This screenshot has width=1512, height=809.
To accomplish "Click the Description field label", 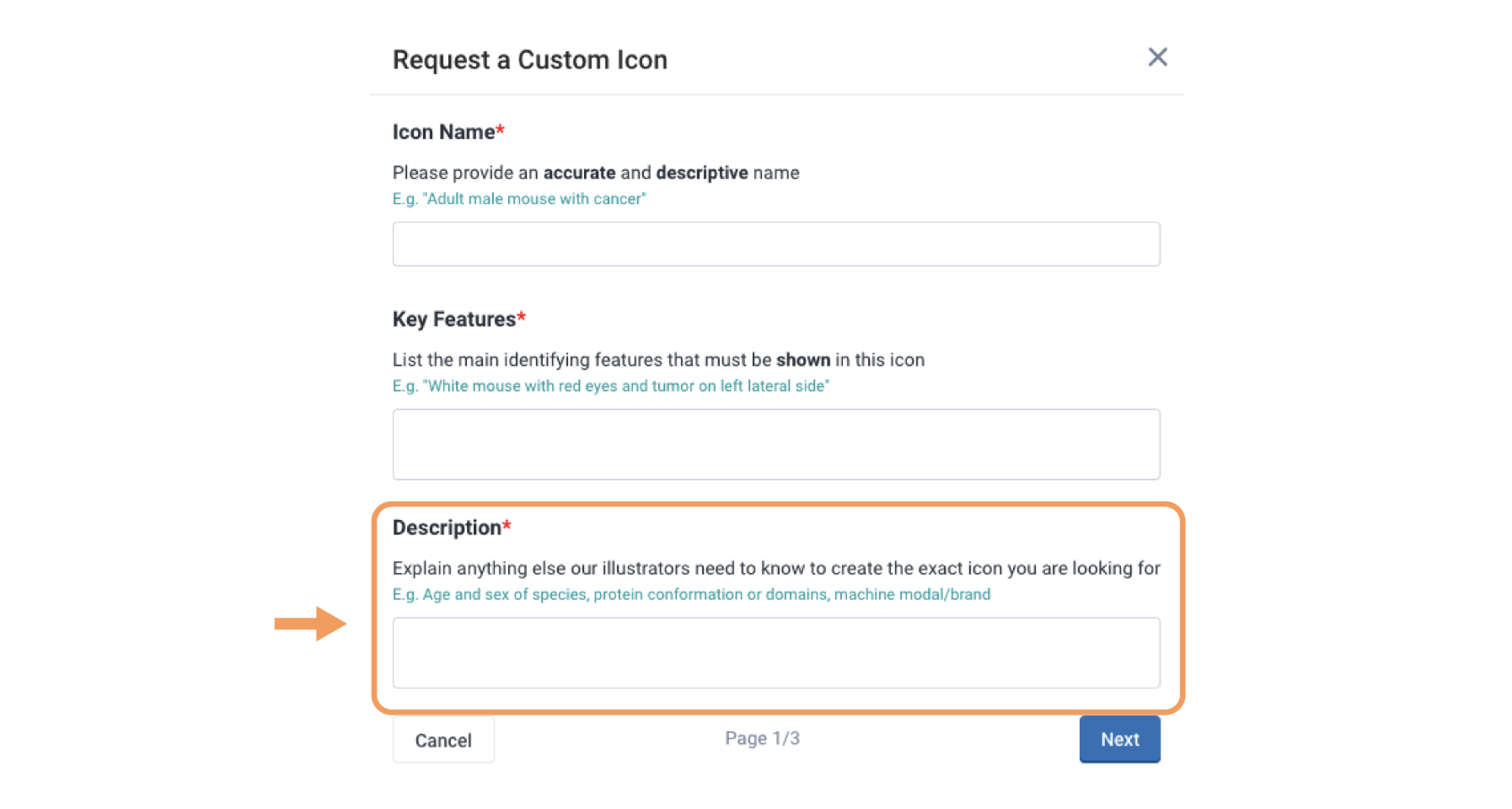I will [x=447, y=528].
